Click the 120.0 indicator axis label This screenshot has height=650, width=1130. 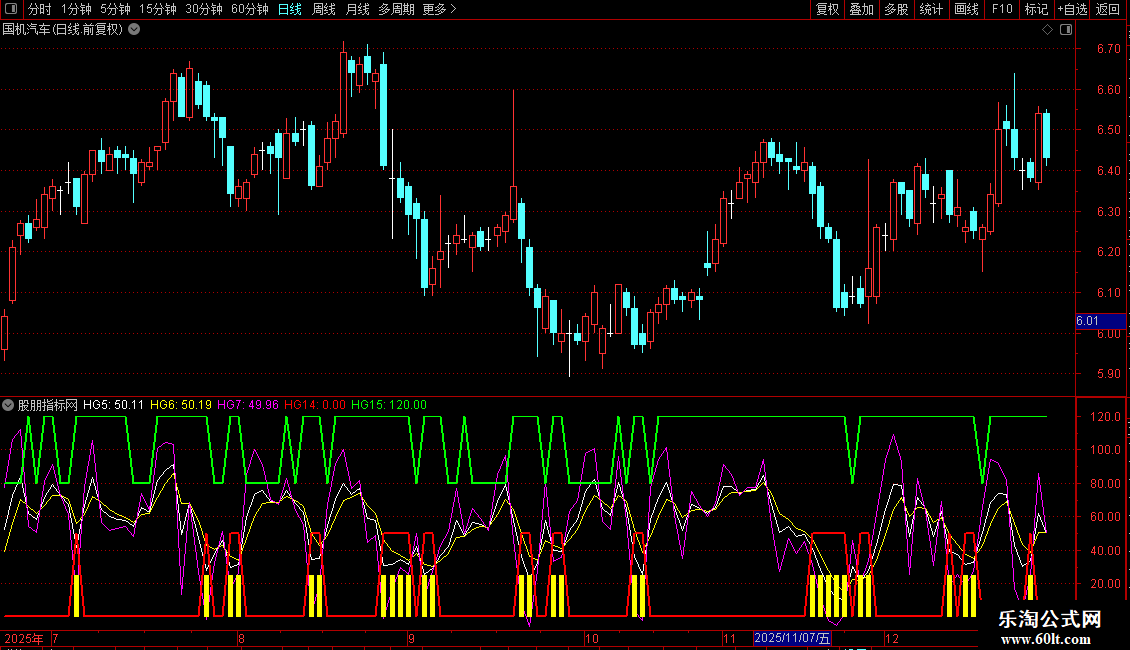coord(1105,417)
